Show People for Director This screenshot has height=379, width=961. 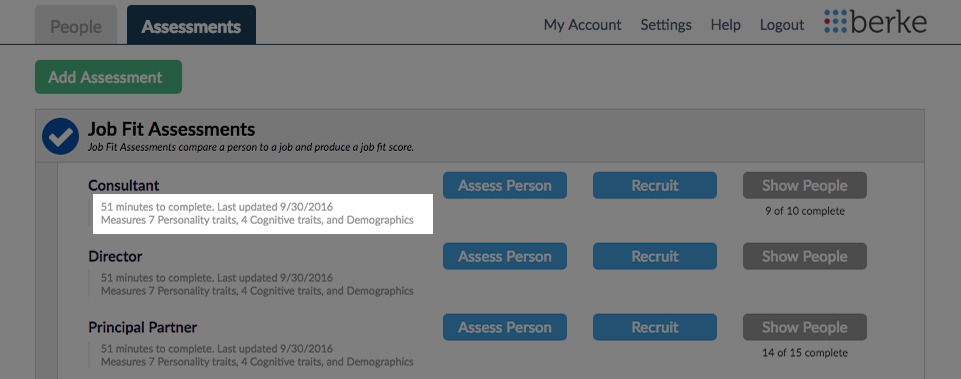[805, 256]
